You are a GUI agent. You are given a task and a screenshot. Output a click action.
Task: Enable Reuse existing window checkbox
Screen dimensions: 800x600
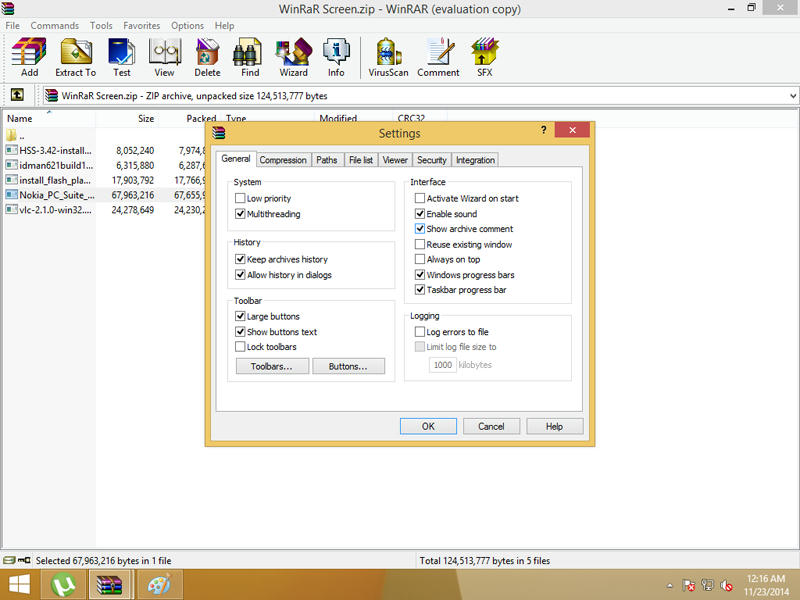coord(420,244)
